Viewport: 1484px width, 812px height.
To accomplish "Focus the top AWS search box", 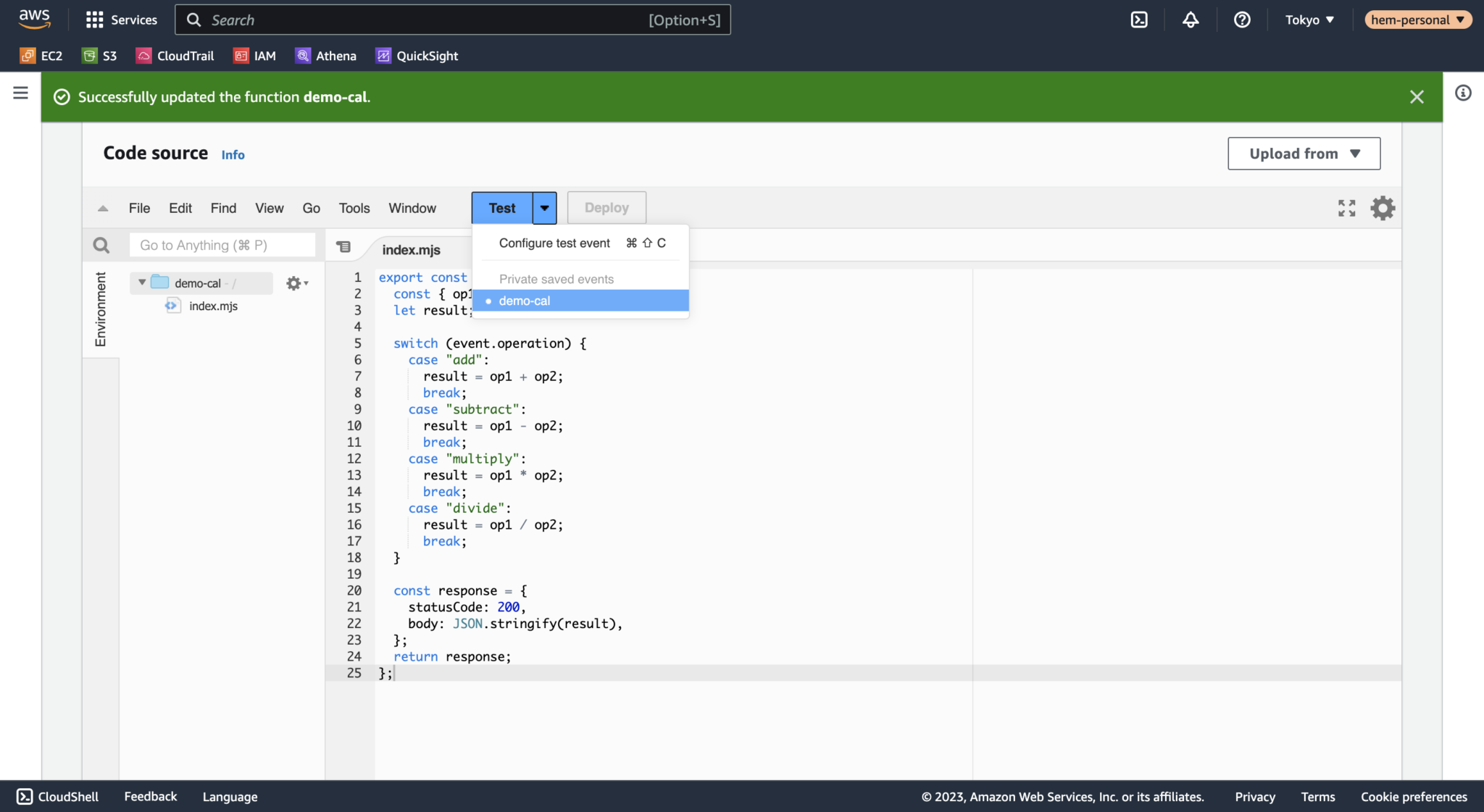I will click(452, 20).
